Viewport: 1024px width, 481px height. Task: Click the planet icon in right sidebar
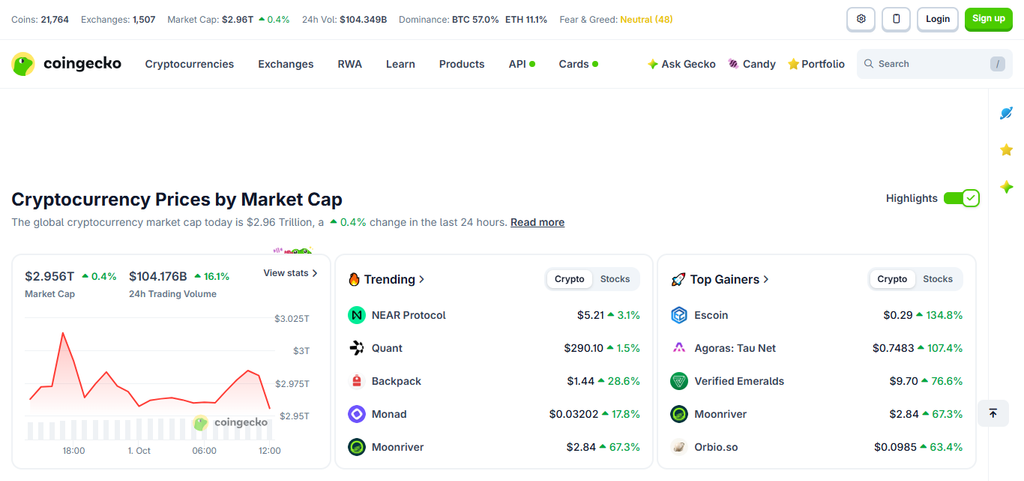[1006, 113]
